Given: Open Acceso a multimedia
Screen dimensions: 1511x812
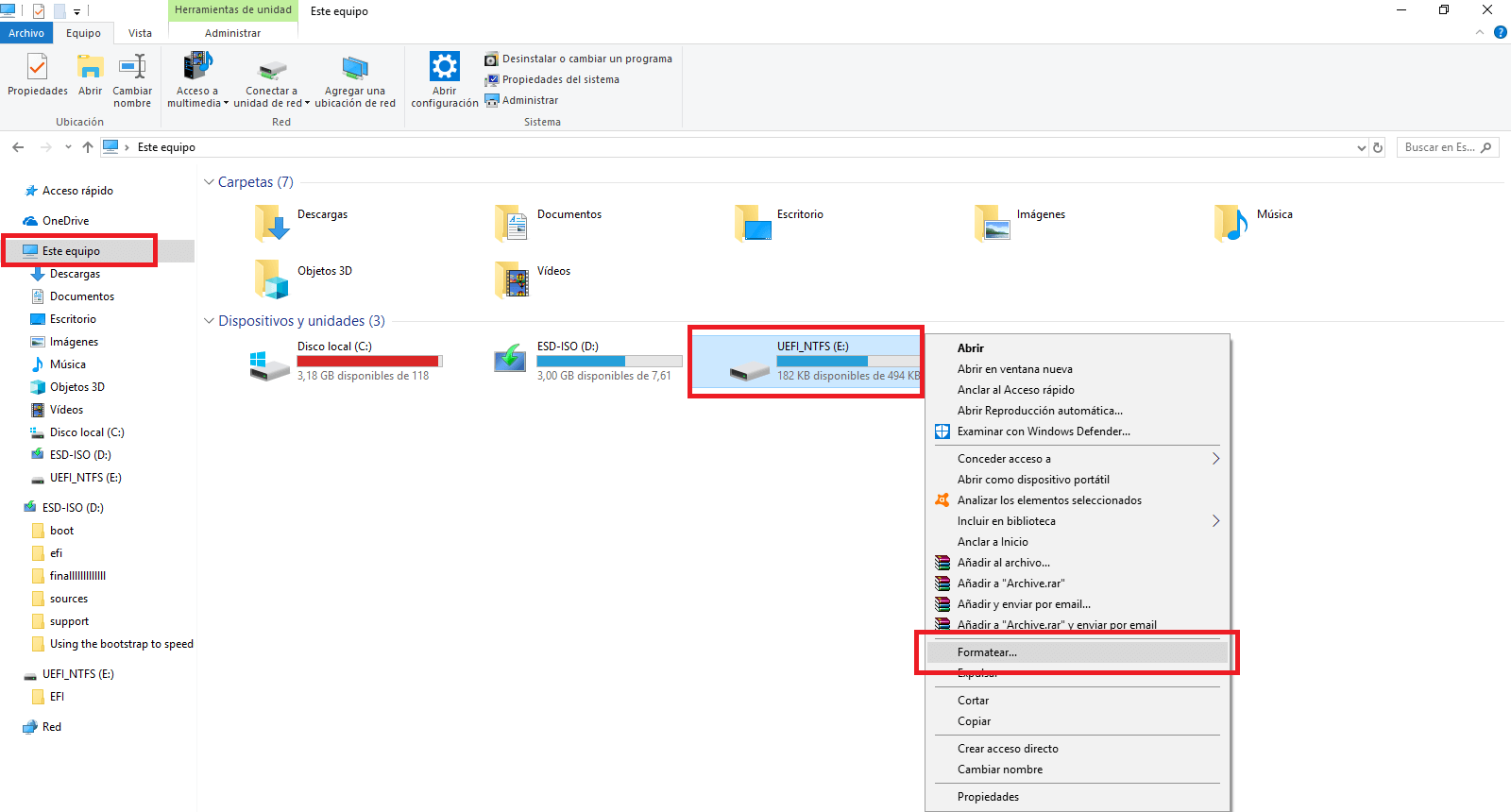Looking at the screenshot, I should point(197,80).
